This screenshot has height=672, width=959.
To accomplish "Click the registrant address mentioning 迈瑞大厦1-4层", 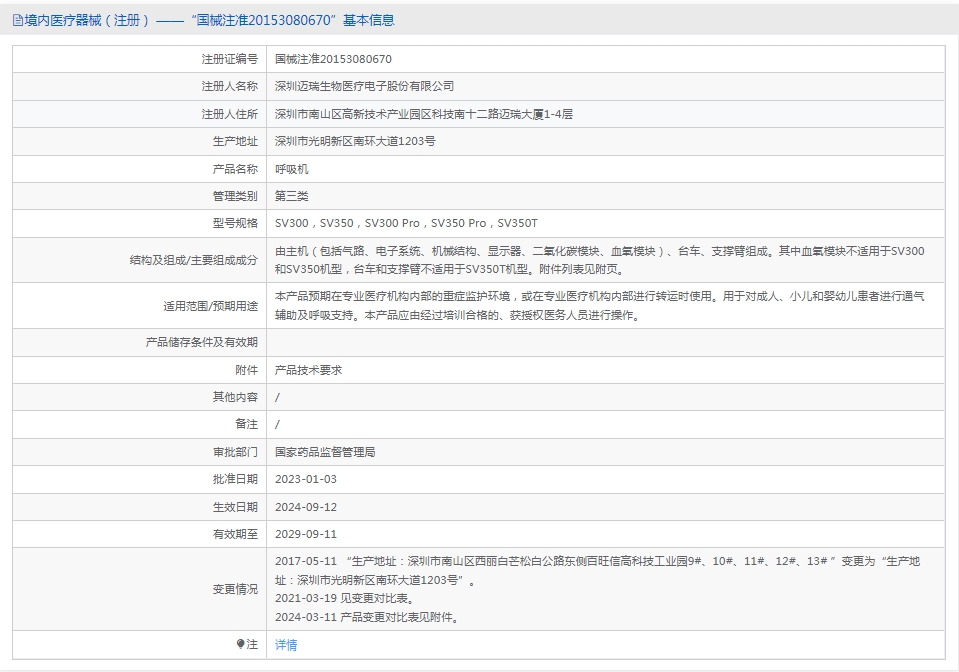I will tap(424, 114).
